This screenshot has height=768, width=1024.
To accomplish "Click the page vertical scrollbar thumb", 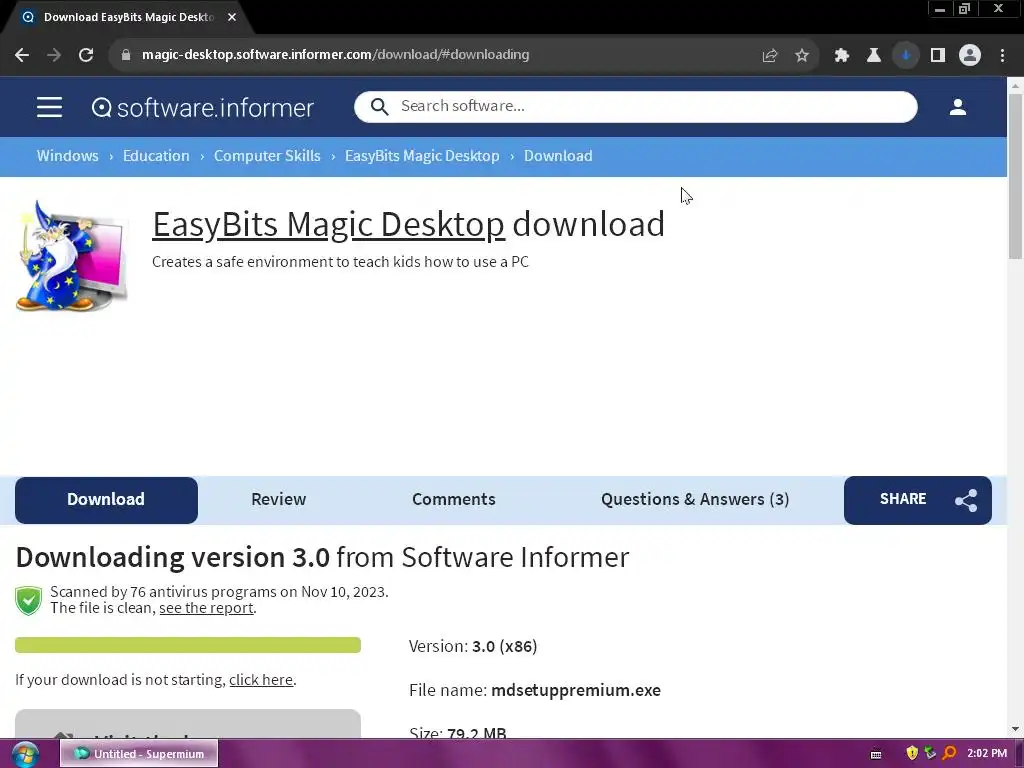I will point(1016,176).
